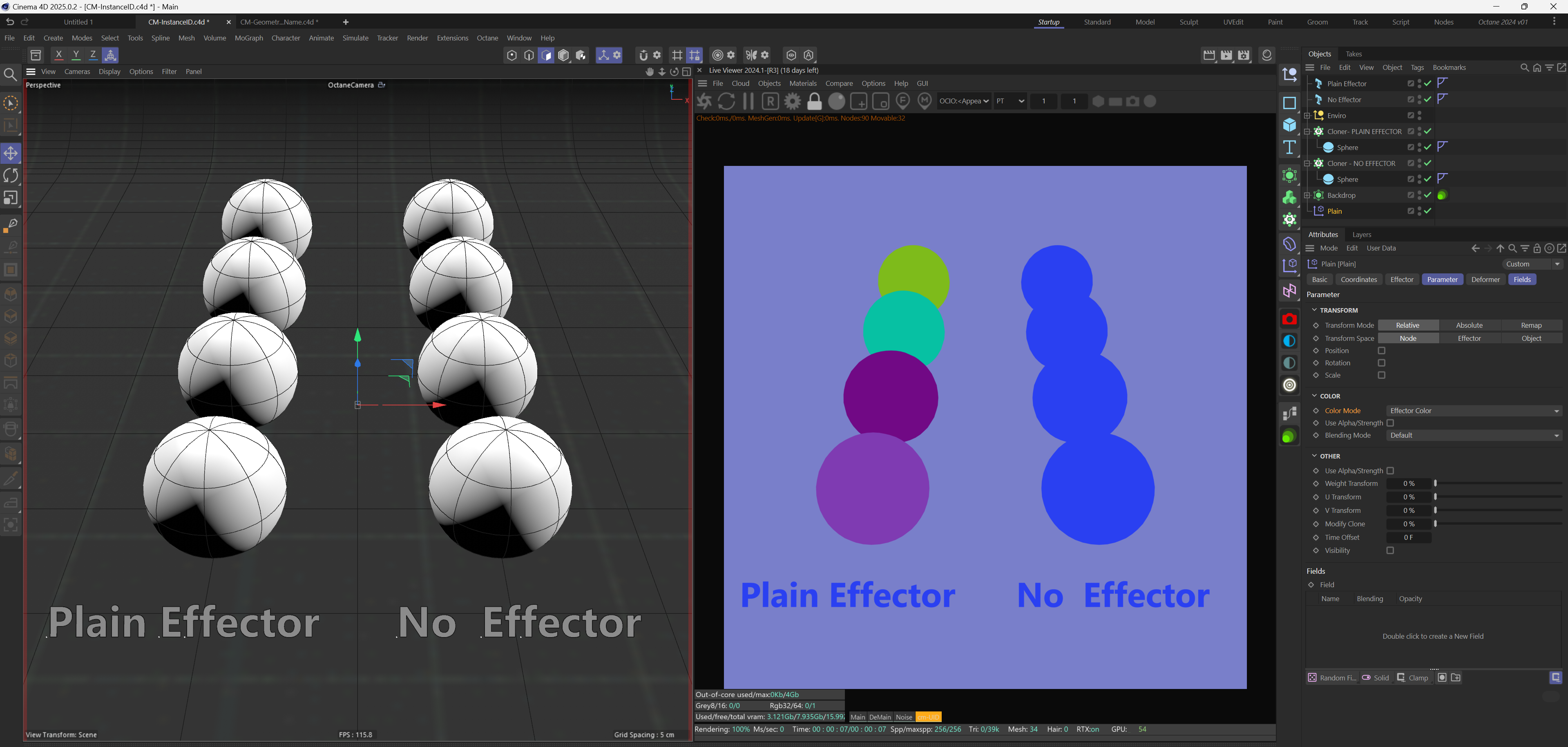Collapse the Cloner- PLAIN EFFECTOR tree node
Image resolution: width=1568 pixels, height=747 pixels.
click(x=1307, y=132)
